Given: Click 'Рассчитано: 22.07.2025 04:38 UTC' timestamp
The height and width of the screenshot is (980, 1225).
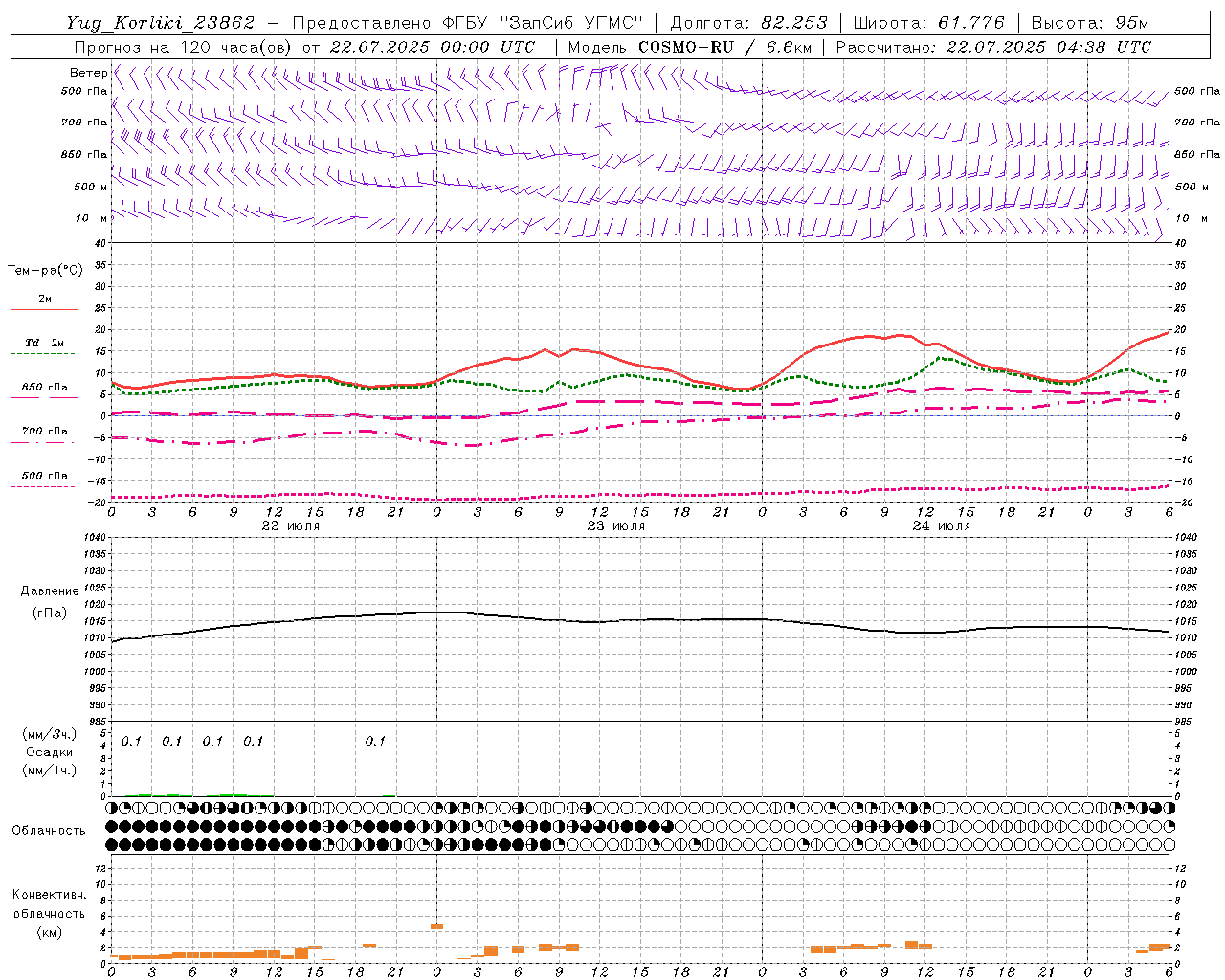Looking at the screenshot, I should 993,47.
